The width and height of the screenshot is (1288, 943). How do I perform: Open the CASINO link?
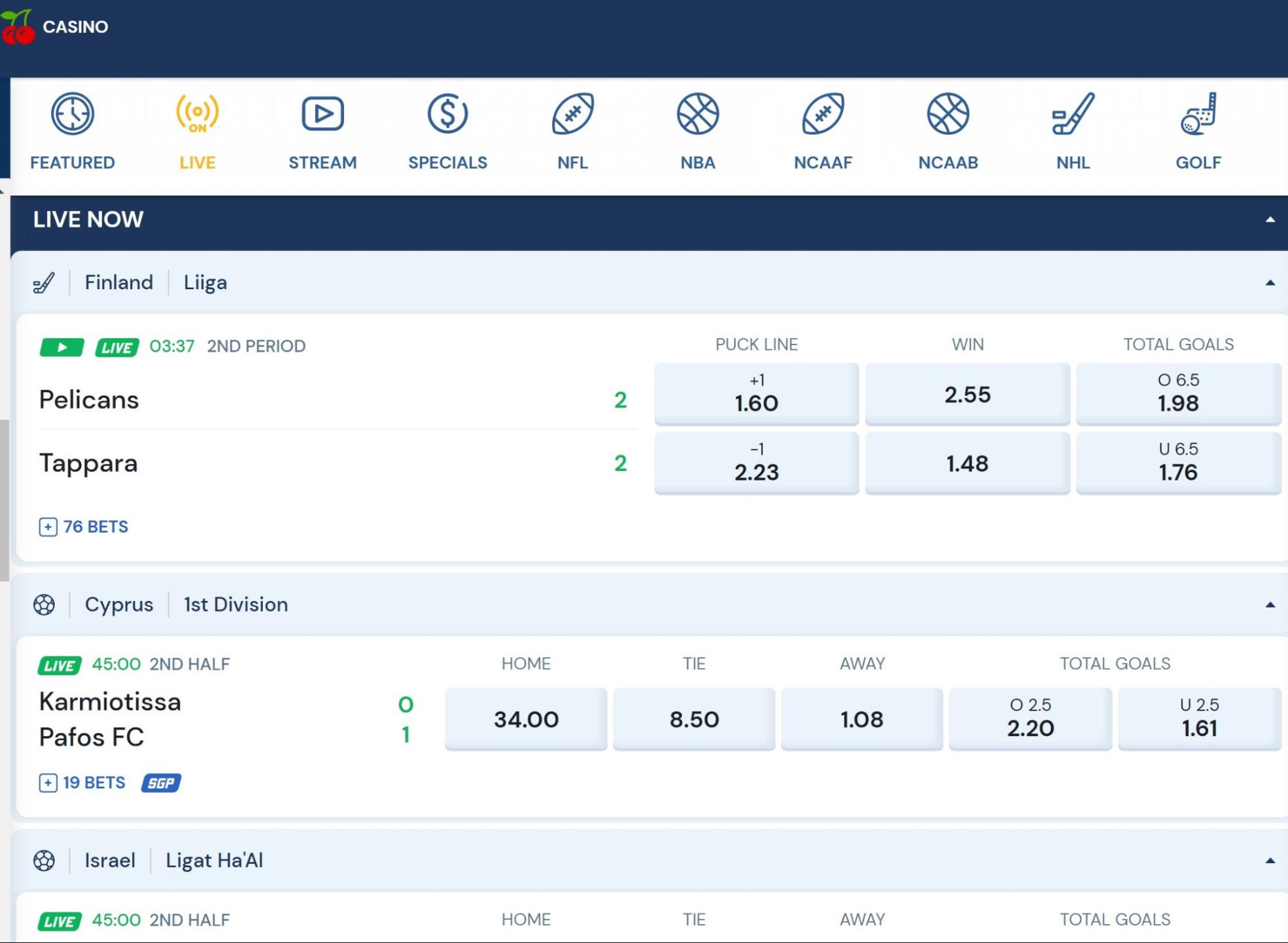point(75,27)
